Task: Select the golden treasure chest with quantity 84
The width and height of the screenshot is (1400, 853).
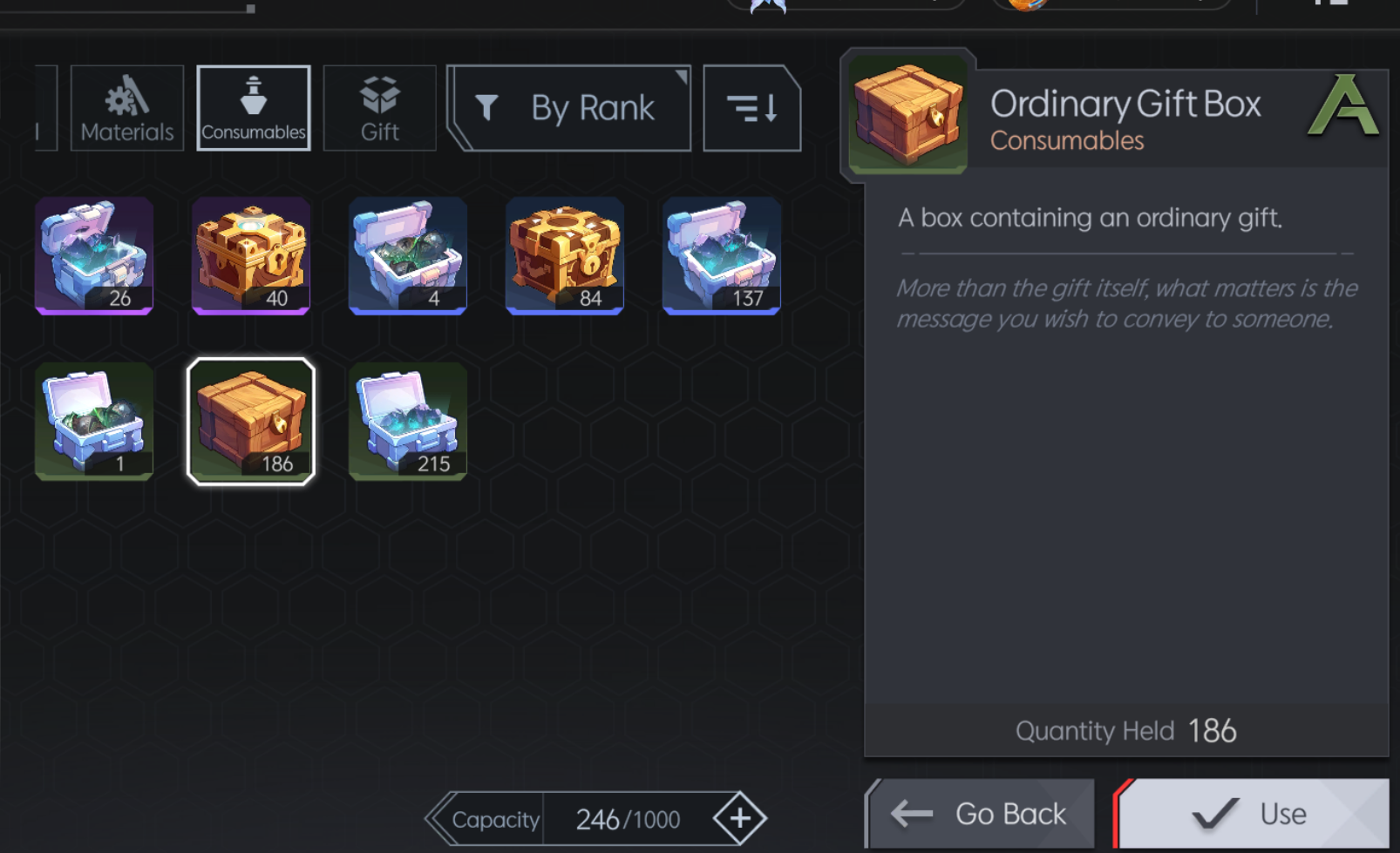Action: [565, 255]
